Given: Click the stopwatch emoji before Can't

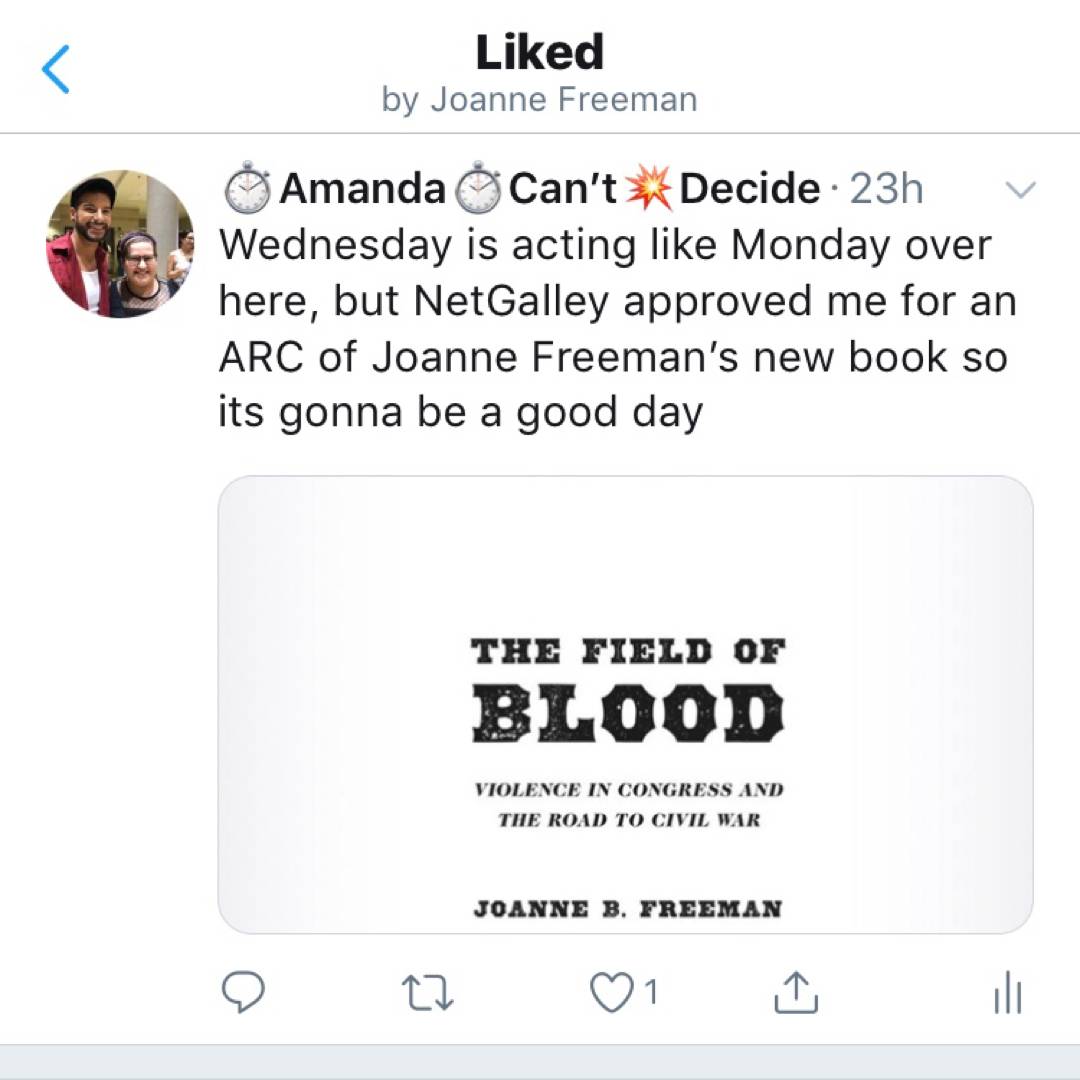Looking at the screenshot, I should 479,189.
